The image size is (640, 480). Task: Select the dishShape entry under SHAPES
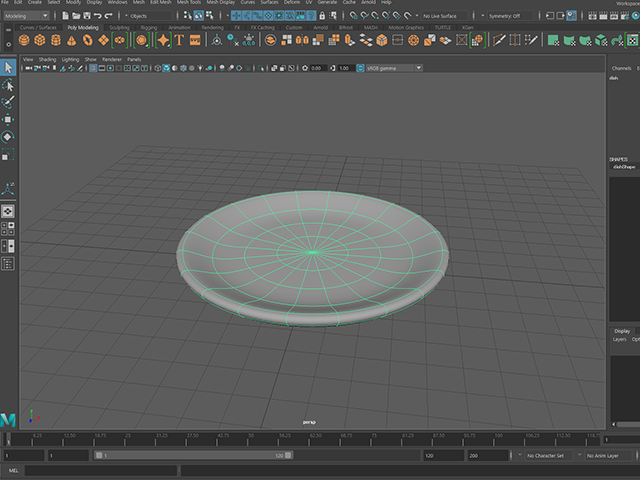pyautogui.click(x=624, y=167)
